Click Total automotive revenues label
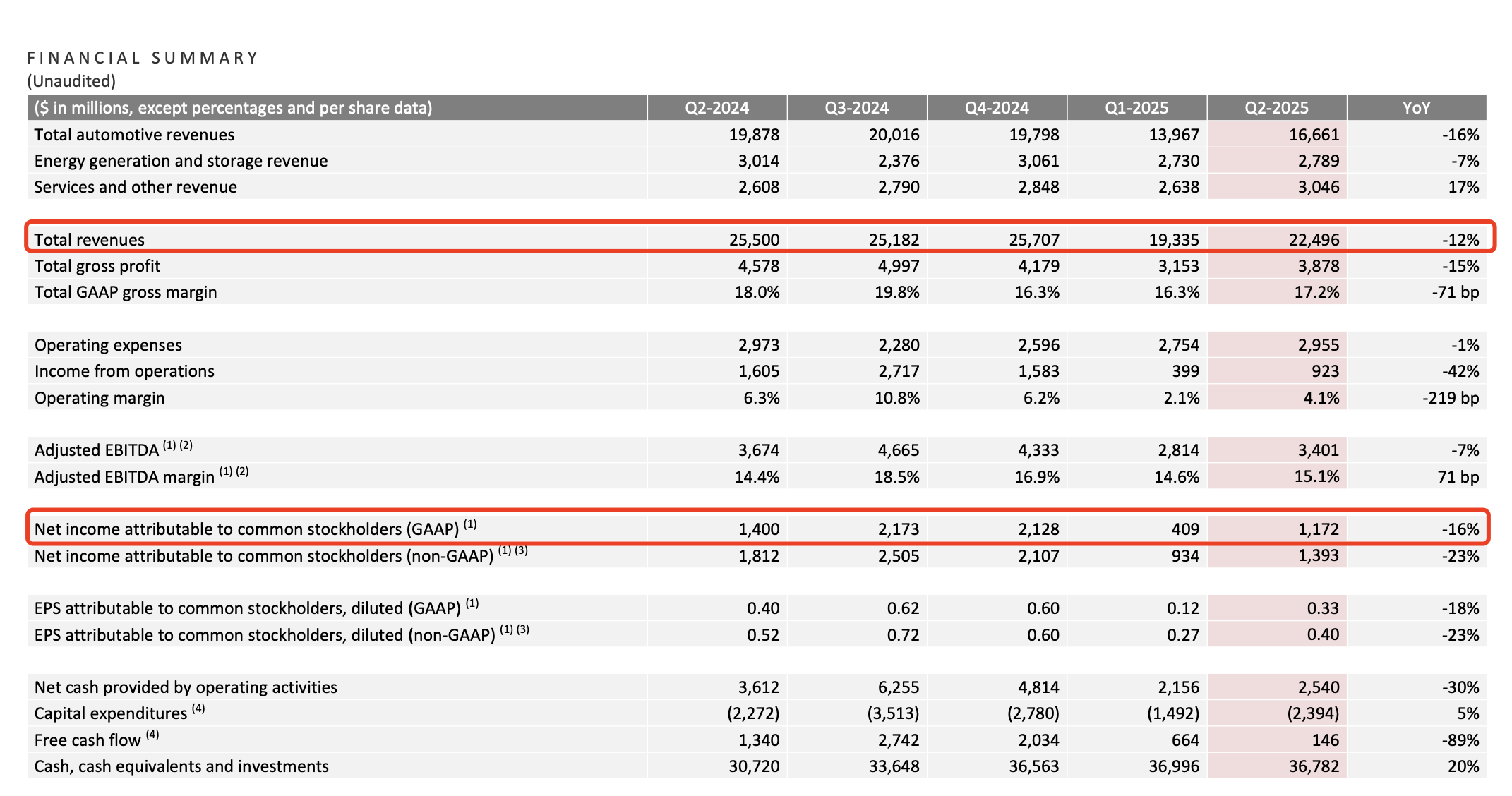Image resolution: width=1512 pixels, height=796 pixels. (134, 135)
